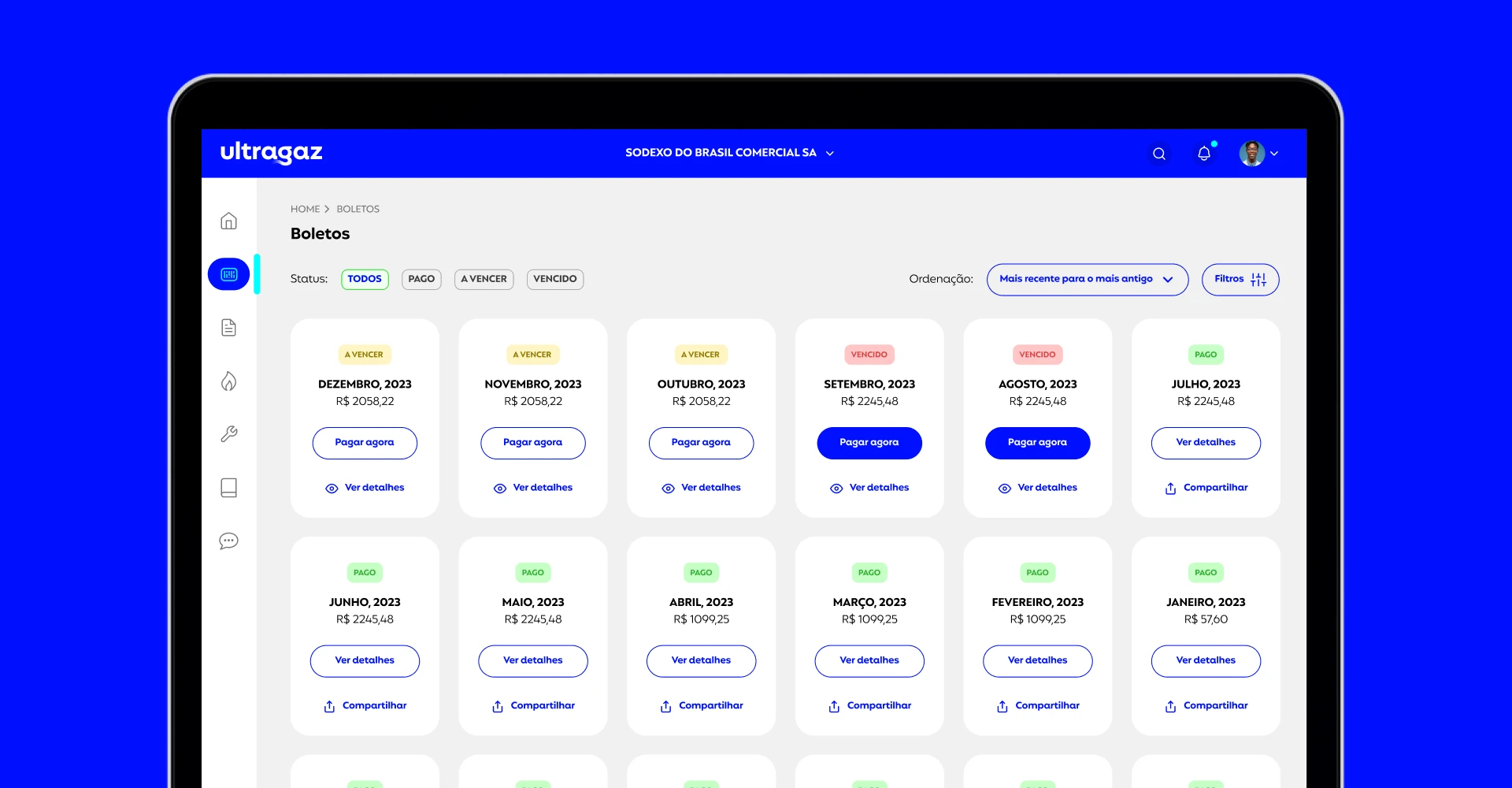The height and width of the screenshot is (788, 1512).
Task: Click the 'Boletos' page heading
Action: tap(320, 234)
